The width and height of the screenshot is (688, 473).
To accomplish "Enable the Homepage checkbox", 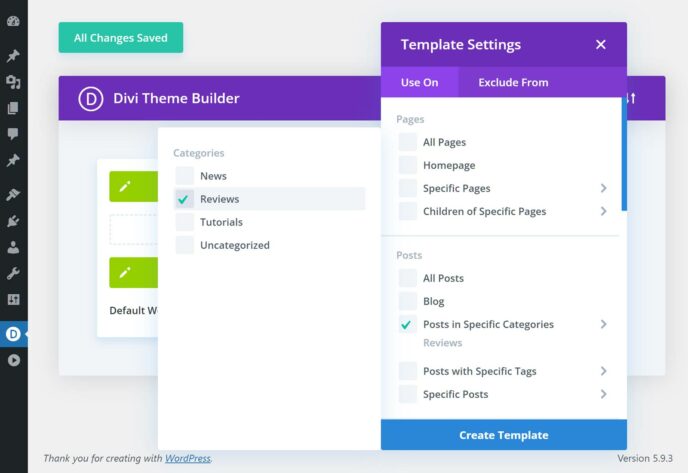I will click(x=408, y=165).
